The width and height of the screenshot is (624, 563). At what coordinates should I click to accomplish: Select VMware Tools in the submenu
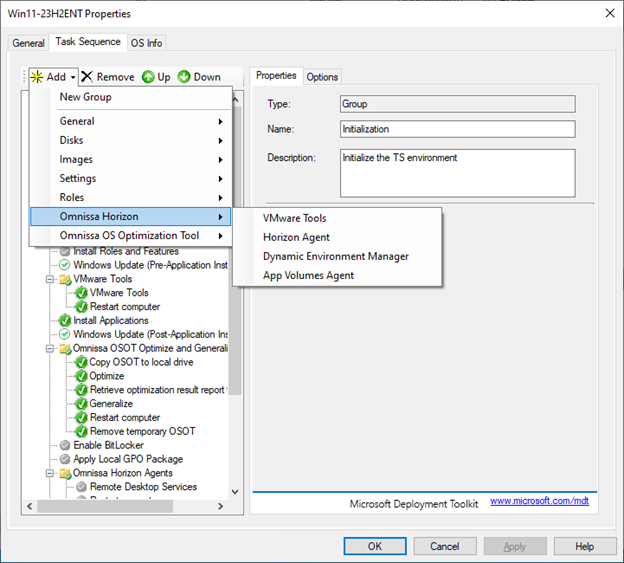pos(337,218)
